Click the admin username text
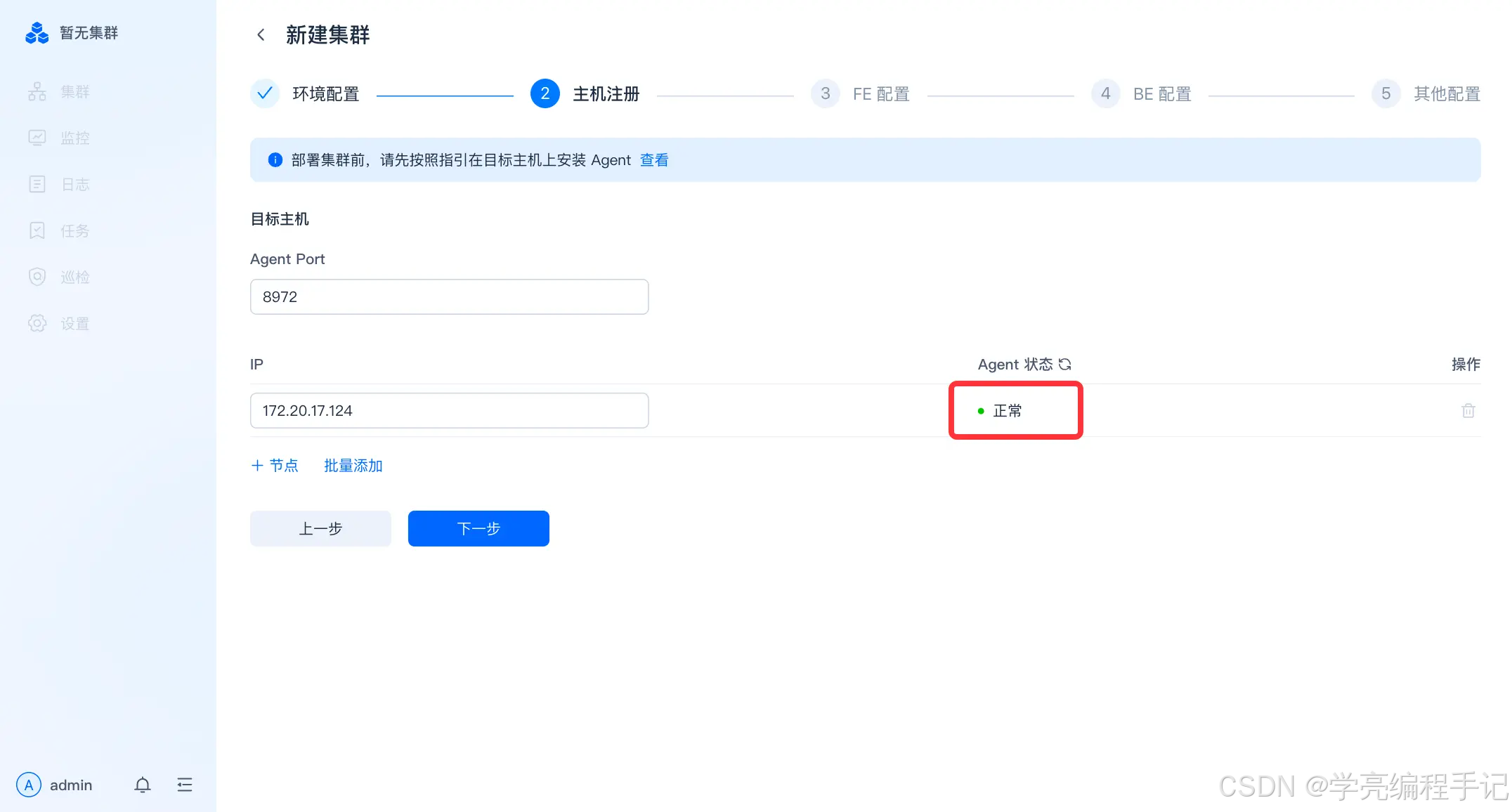Screen dimensions: 1512x812 [x=71, y=785]
